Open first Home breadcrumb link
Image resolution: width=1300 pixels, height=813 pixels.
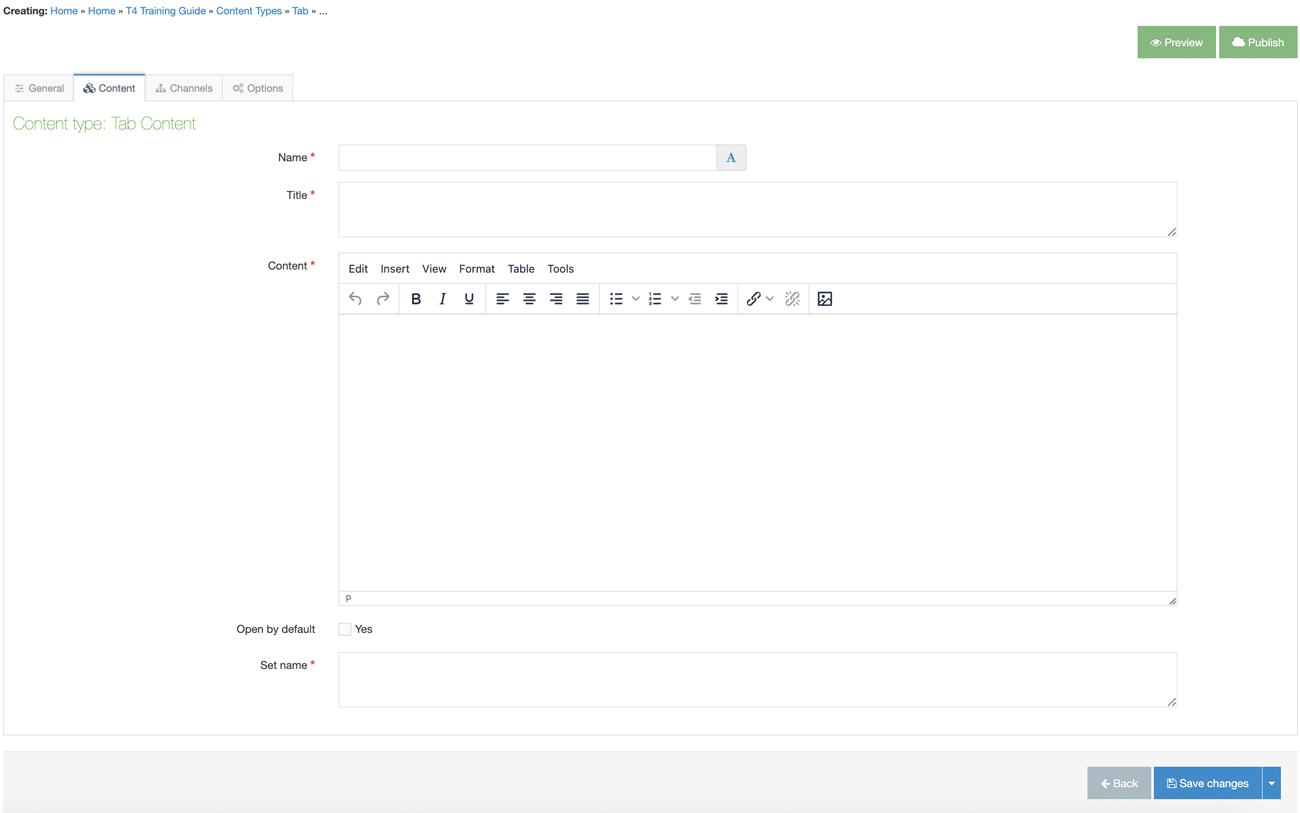click(64, 11)
